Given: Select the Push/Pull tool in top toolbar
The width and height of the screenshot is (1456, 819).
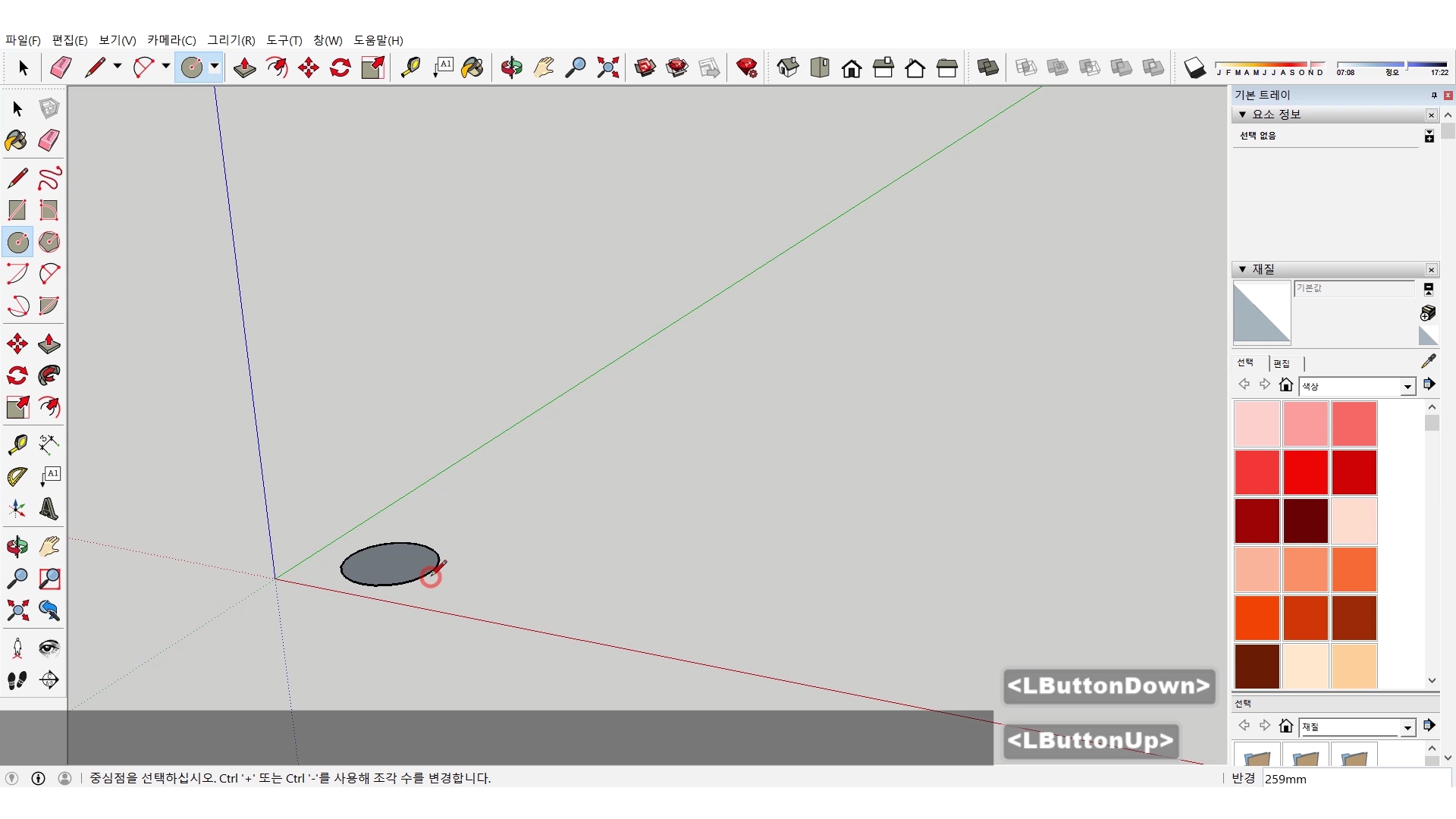Looking at the screenshot, I should (244, 68).
